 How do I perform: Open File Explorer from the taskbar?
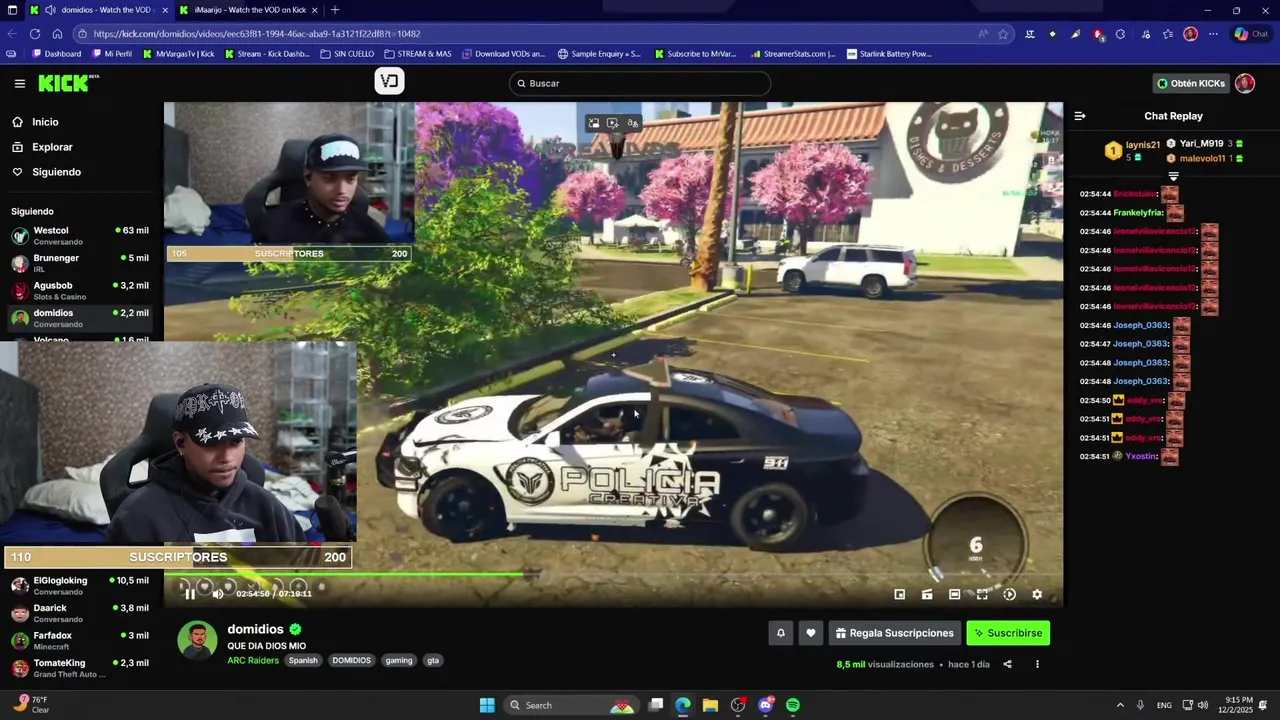coord(710,705)
